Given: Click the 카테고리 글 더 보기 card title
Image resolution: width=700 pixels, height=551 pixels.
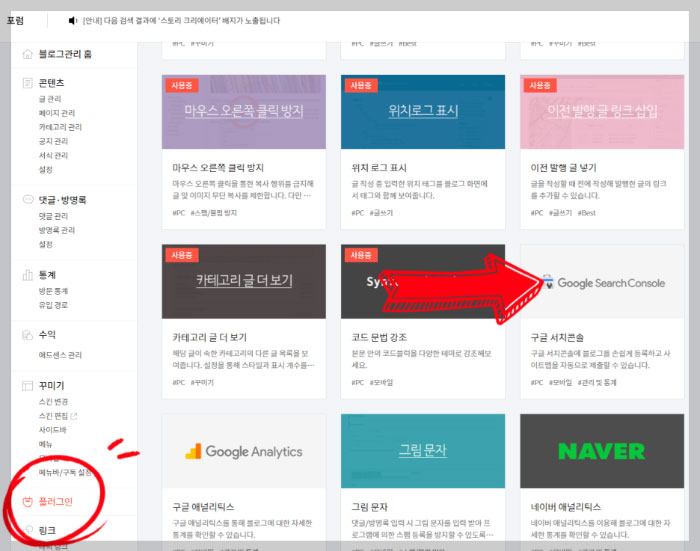Looking at the screenshot, I should pos(210,338).
